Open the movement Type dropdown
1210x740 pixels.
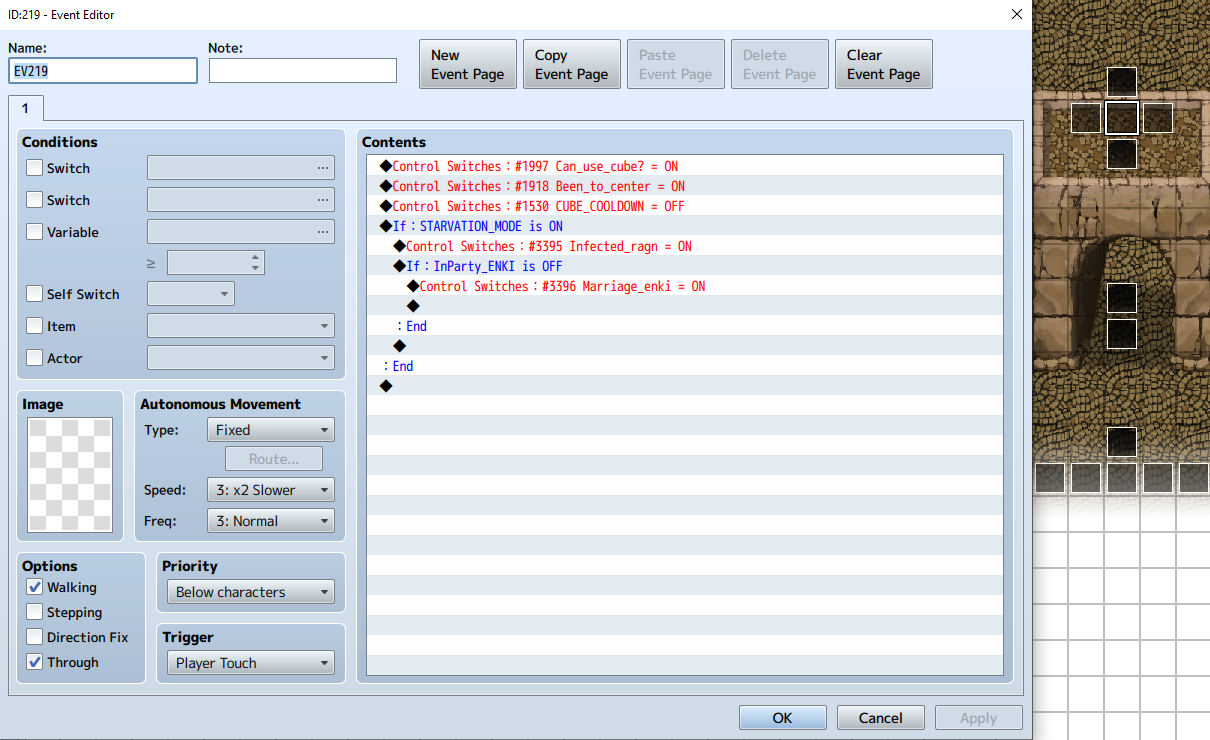click(x=270, y=430)
